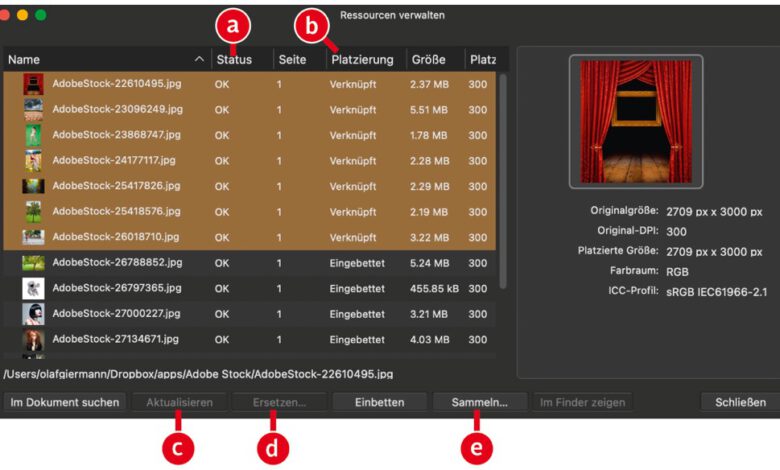This screenshot has height=470, width=780.
Task: Click Eingebettet cell of AdobeStock-27000227.jpg
Action: 357,314
